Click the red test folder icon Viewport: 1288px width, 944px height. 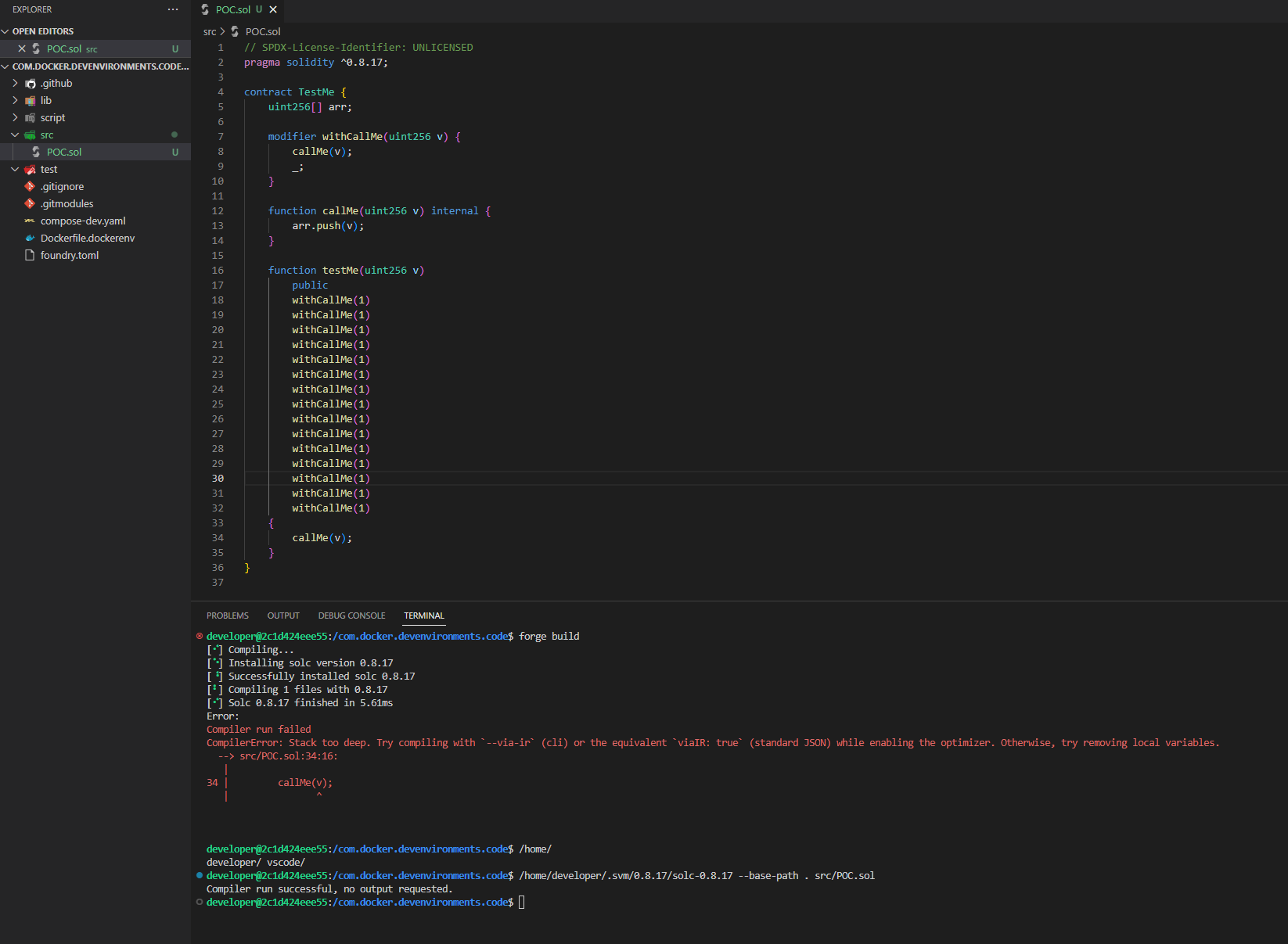click(x=29, y=169)
